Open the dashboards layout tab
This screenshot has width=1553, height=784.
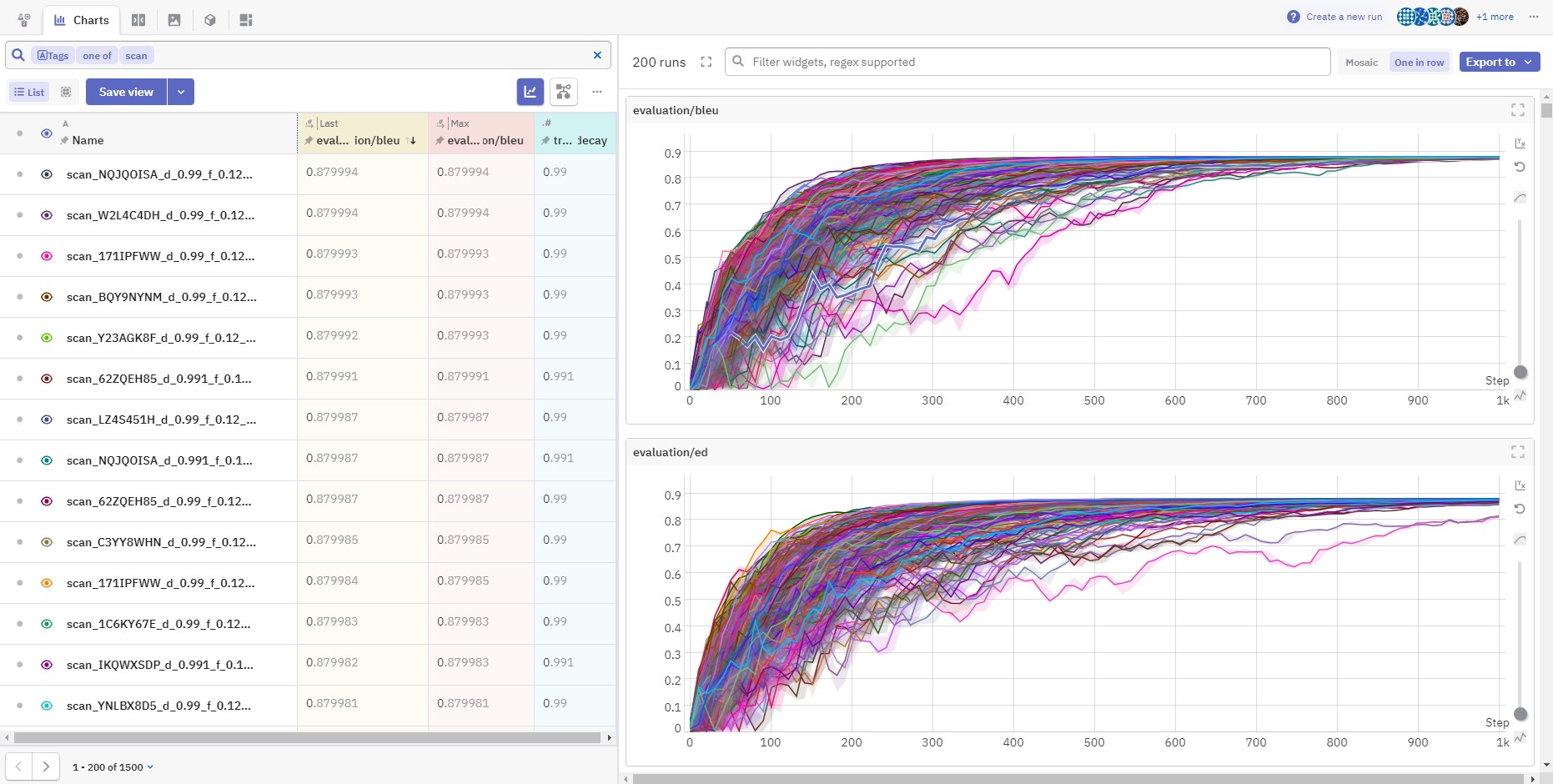[246, 20]
